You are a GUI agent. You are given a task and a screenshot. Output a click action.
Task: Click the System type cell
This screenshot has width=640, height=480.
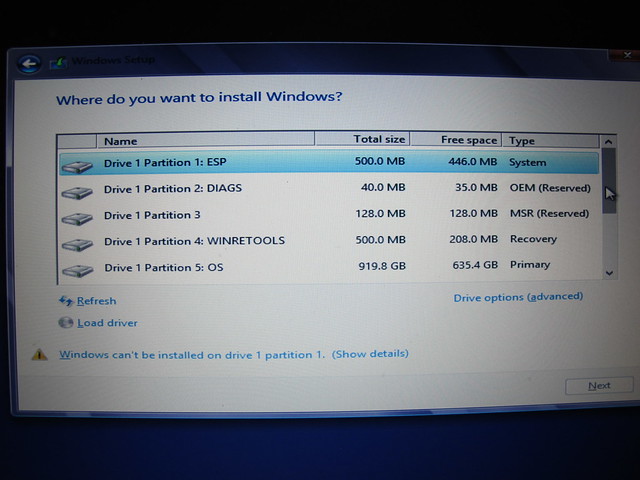[x=527, y=162]
